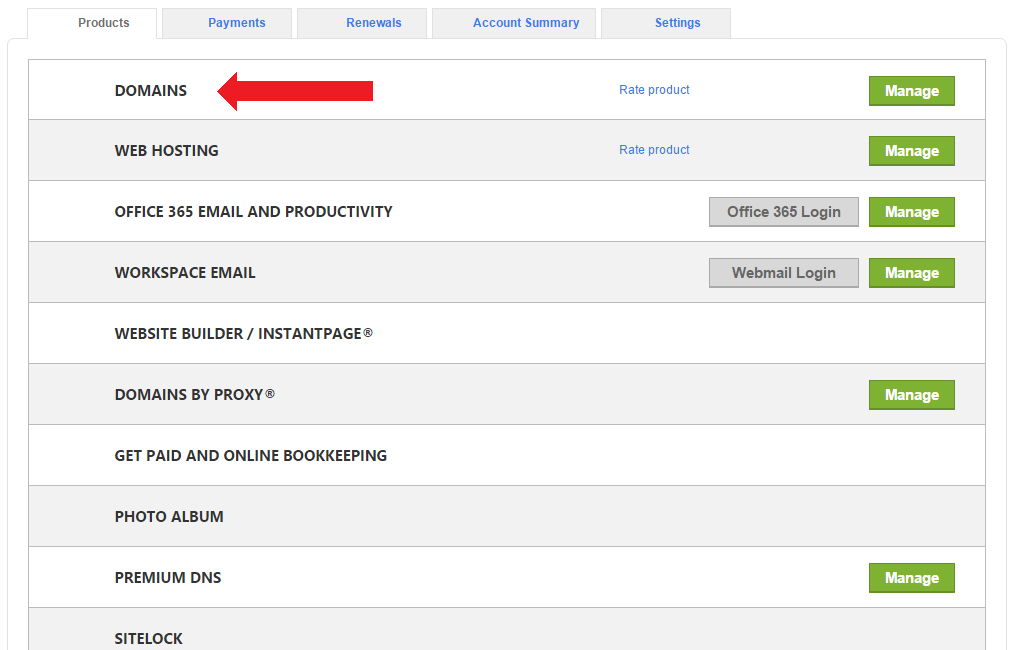1020x650 pixels.
Task: Open the Webmail Login button
Action: [x=783, y=273]
